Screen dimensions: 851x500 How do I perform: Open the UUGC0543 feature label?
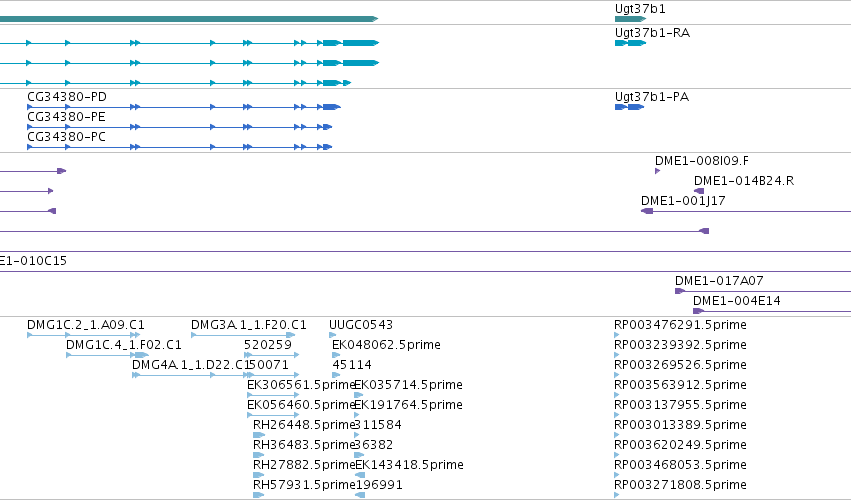click(361, 325)
